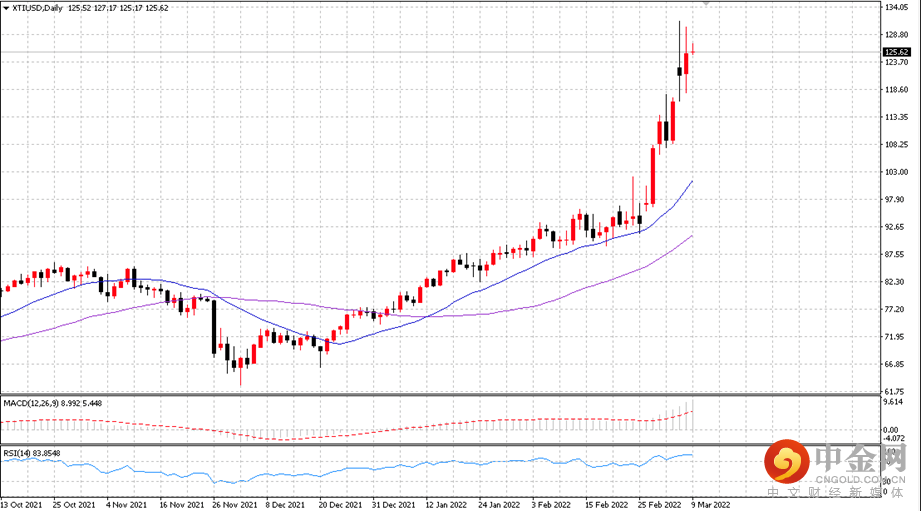Click the 15 Feb 2022 date label
This screenshot has width=921, height=511.
607,505
